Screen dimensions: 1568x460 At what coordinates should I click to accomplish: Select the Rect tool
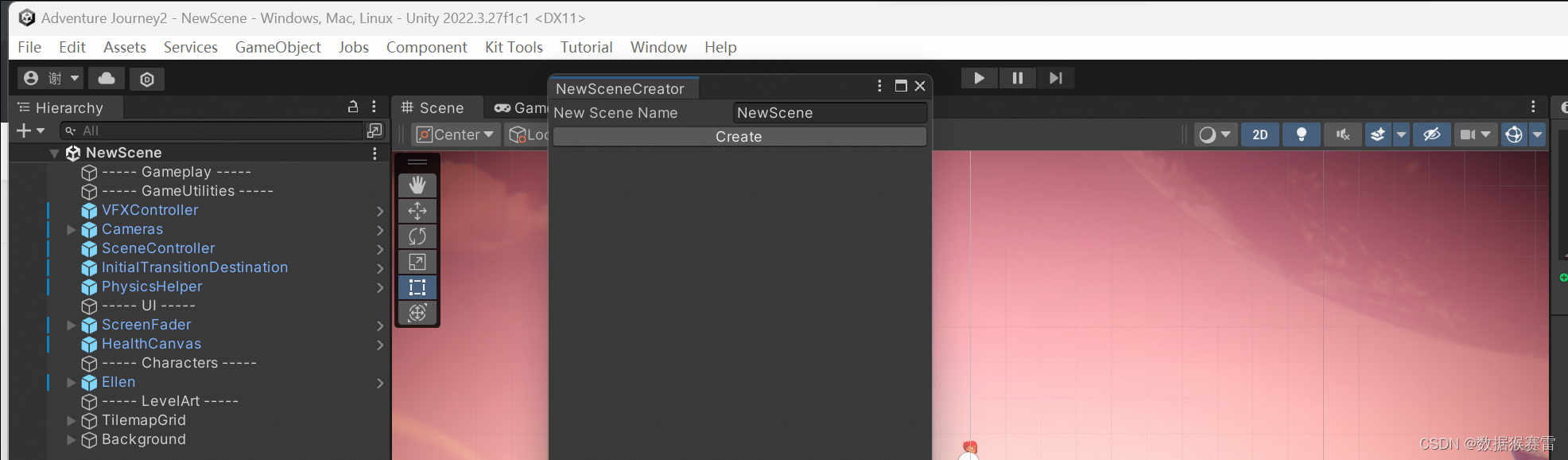[417, 287]
